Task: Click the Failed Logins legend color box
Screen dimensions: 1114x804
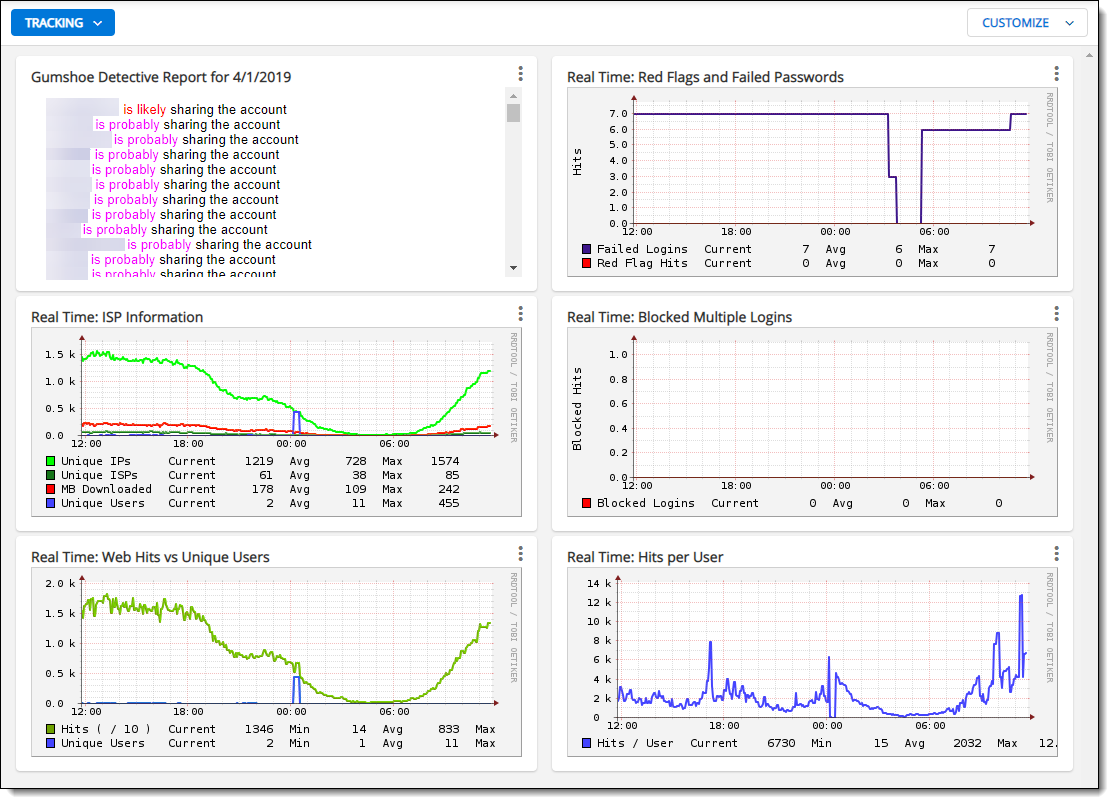Action: click(586, 249)
